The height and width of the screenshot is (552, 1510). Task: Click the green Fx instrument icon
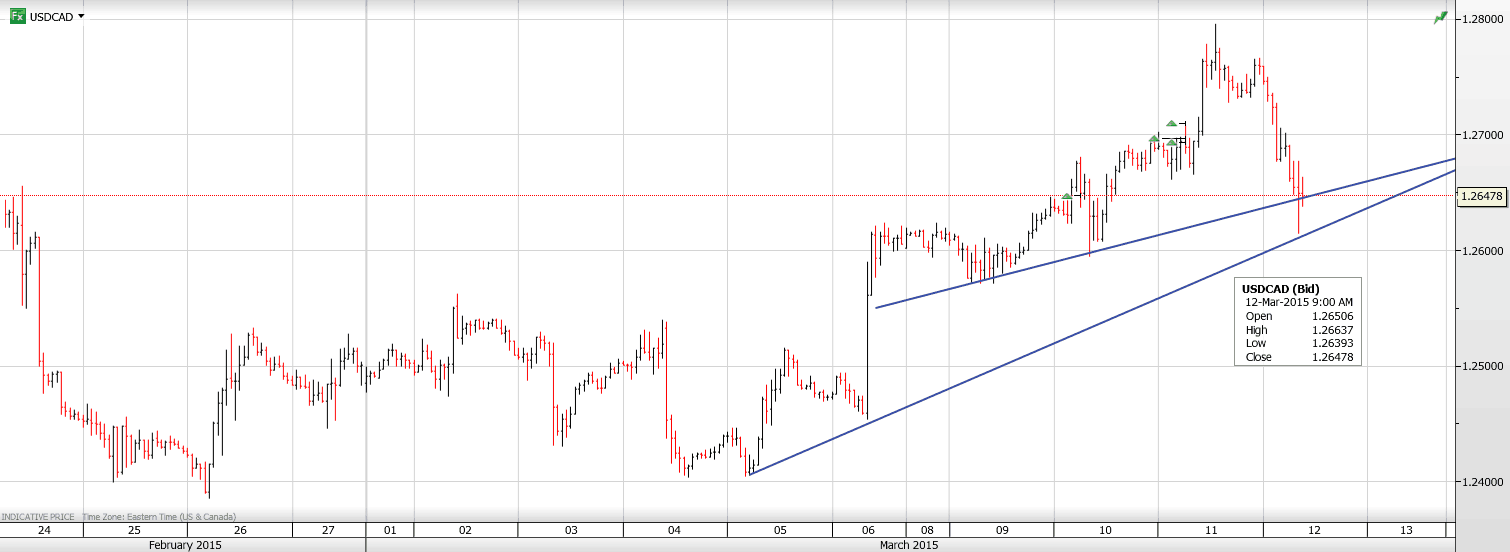[x=17, y=17]
